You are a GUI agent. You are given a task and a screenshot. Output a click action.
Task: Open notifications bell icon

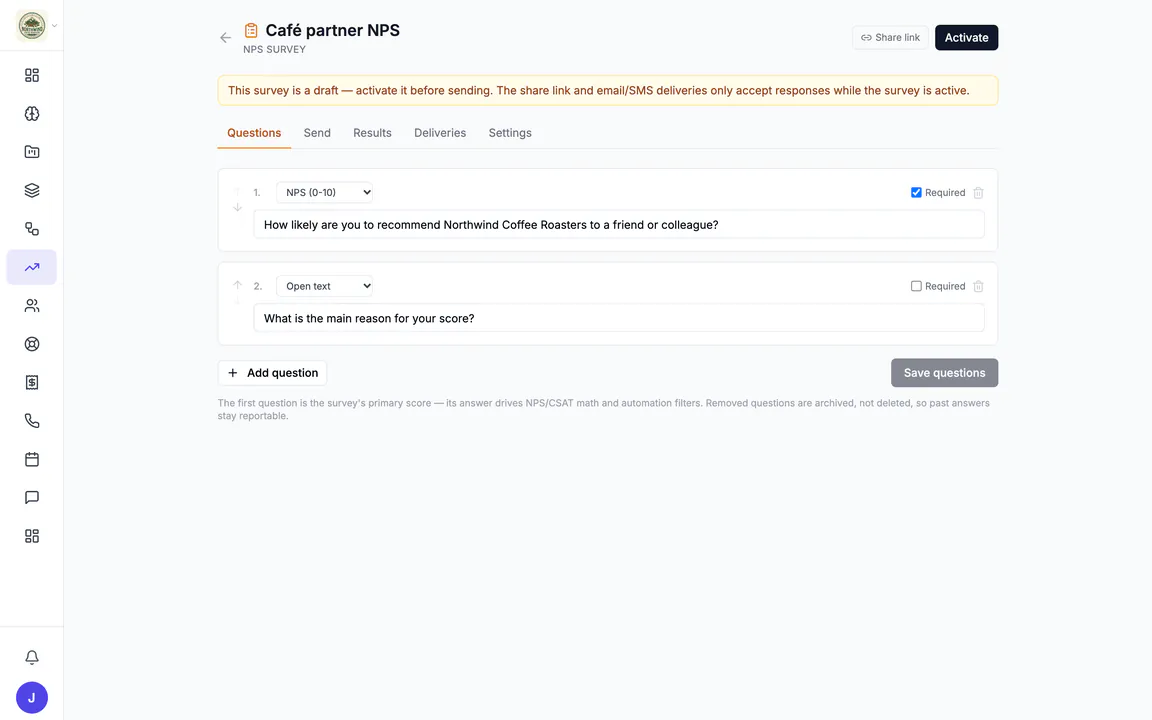click(x=32, y=658)
